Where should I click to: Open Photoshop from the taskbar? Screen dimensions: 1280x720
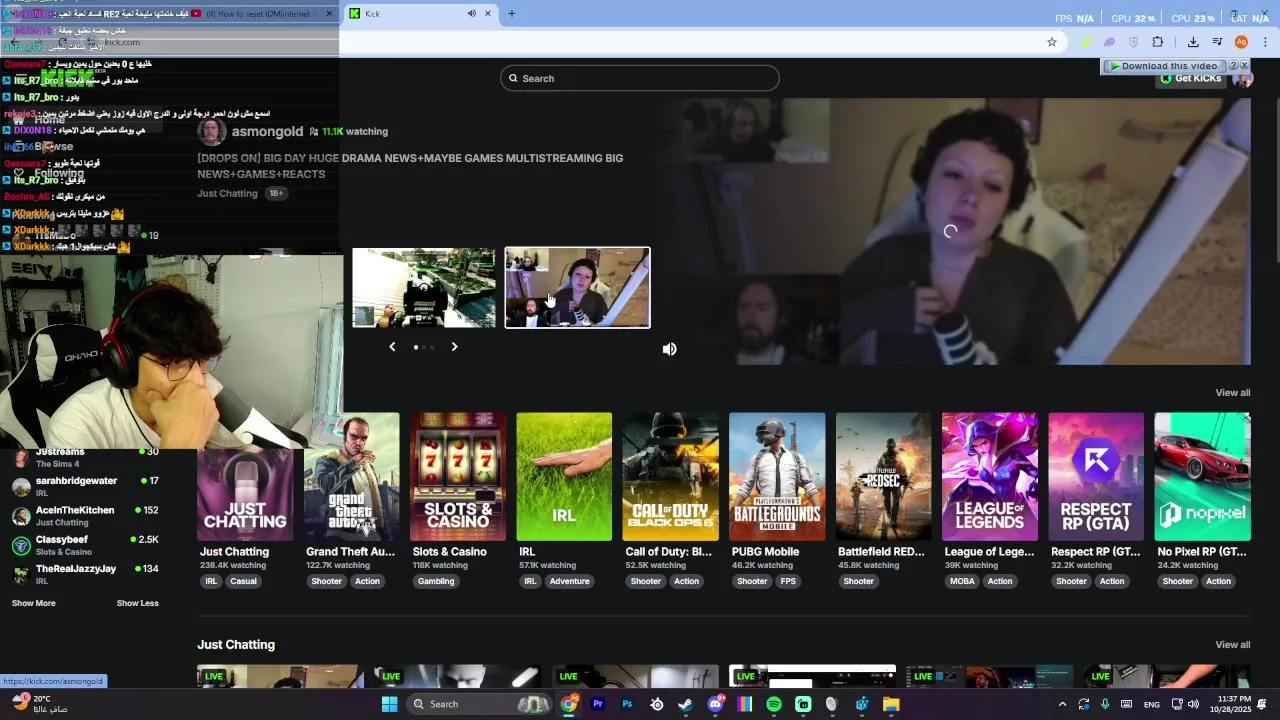coord(627,704)
